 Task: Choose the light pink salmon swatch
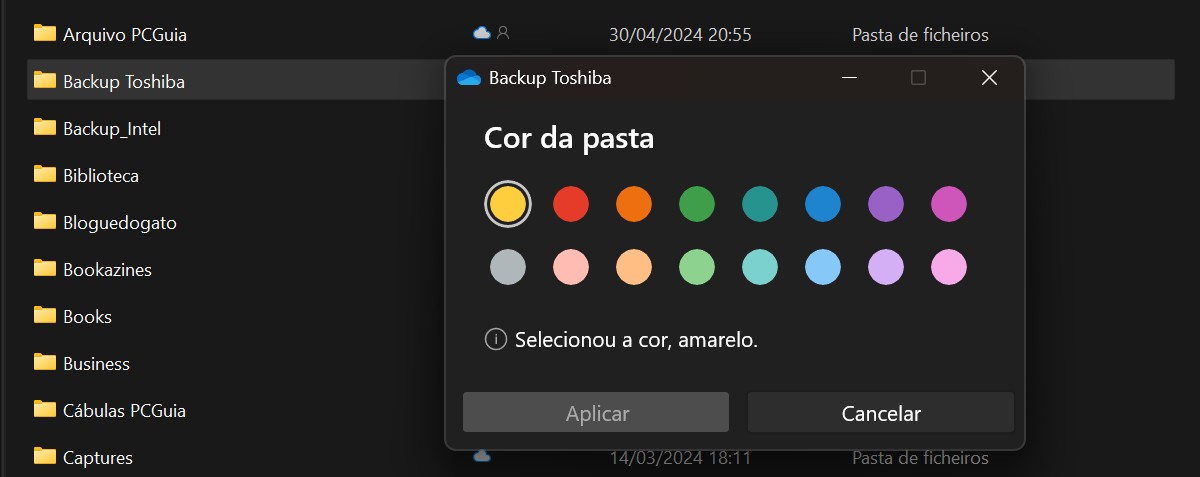[x=571, y=267]
